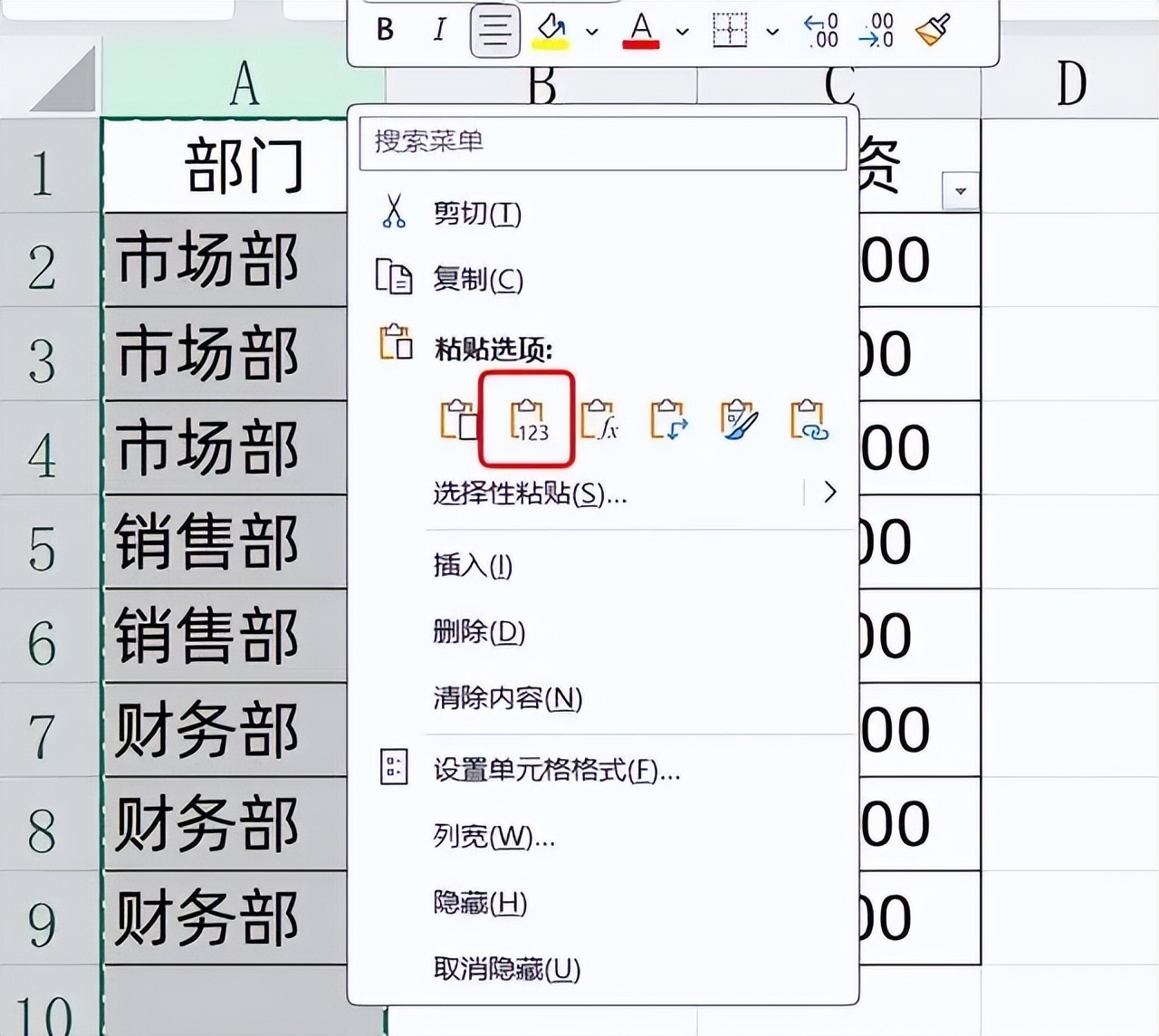Click the scissors cut icon
The width and height of the screenshot is (1159, 1036).
pyautogui.click(x=394, y=210)
